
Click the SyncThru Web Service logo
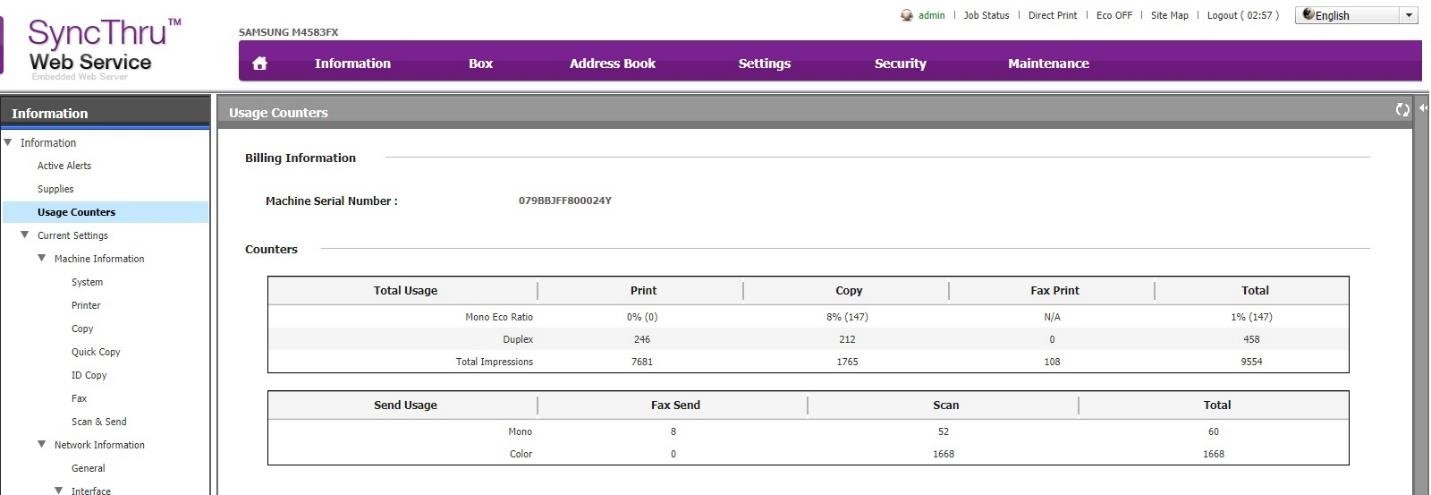point(98,47)
